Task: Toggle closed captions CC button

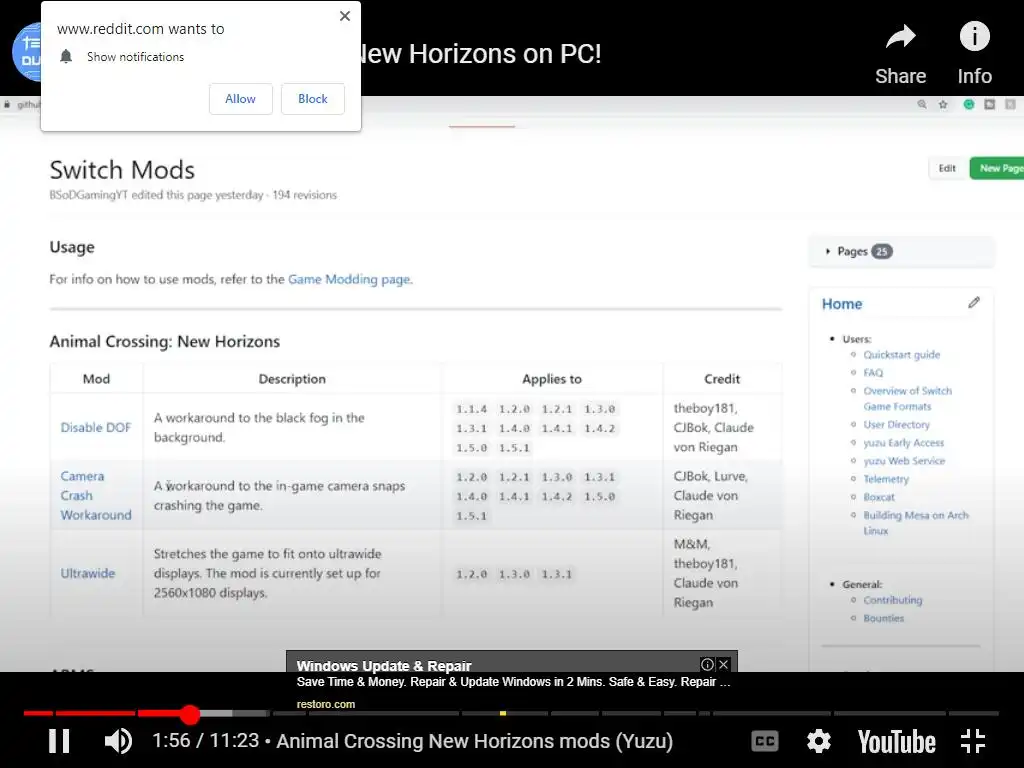Action: point(765,741)
